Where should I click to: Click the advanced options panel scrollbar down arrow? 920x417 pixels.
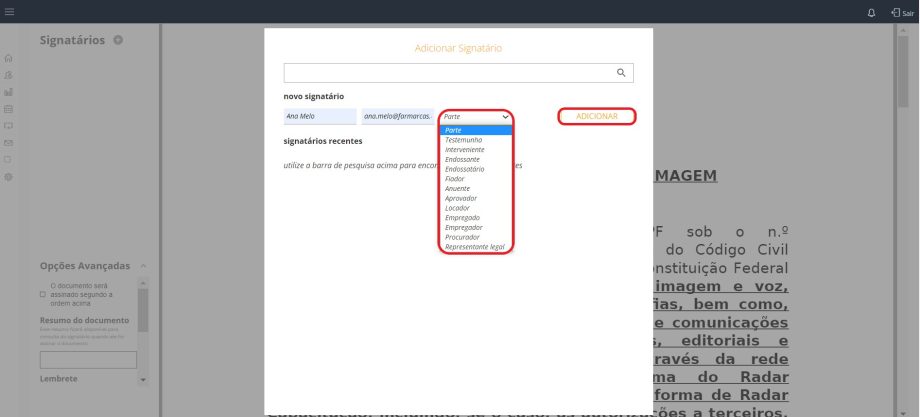142,380
